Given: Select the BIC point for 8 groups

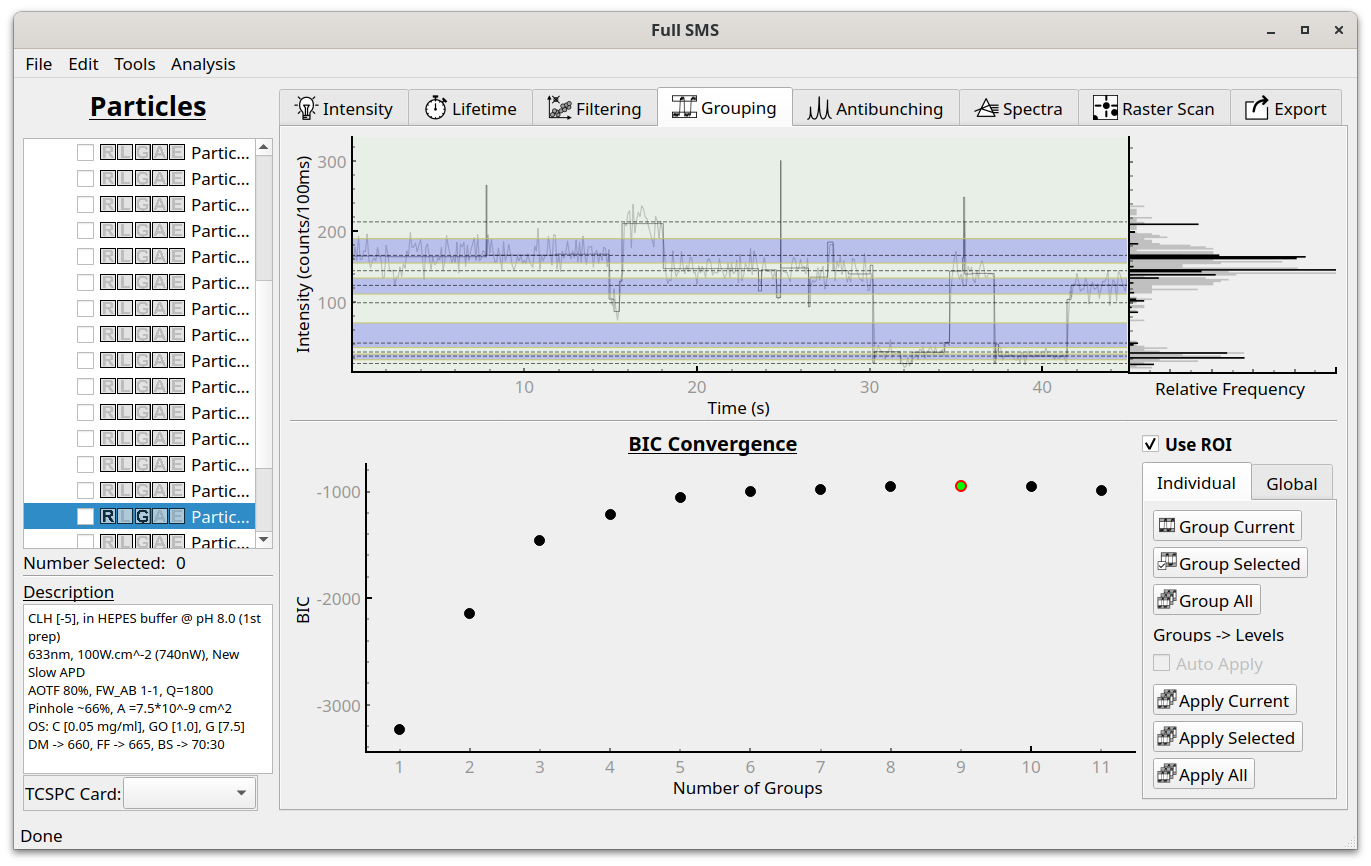Looking at the screenshot, I should tap(890, 486).
